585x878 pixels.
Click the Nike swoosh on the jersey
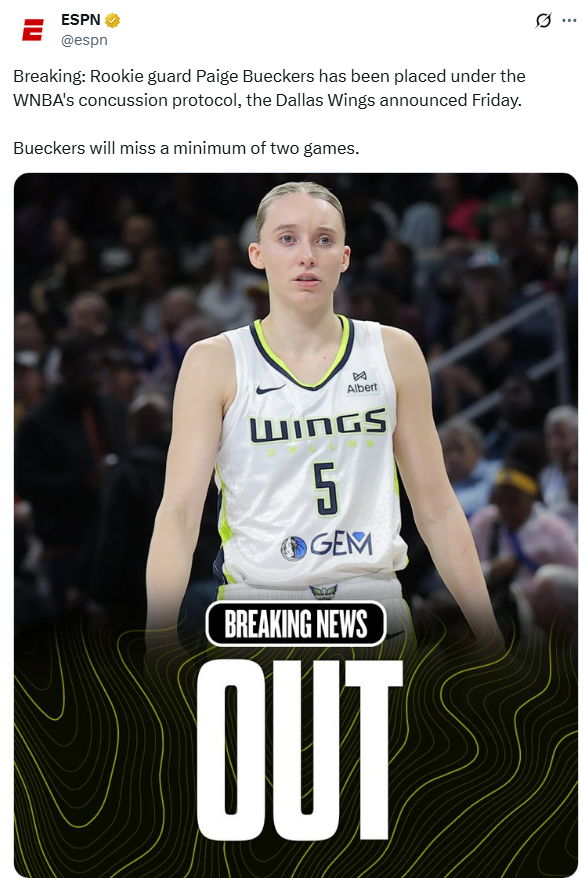point(270,389)
